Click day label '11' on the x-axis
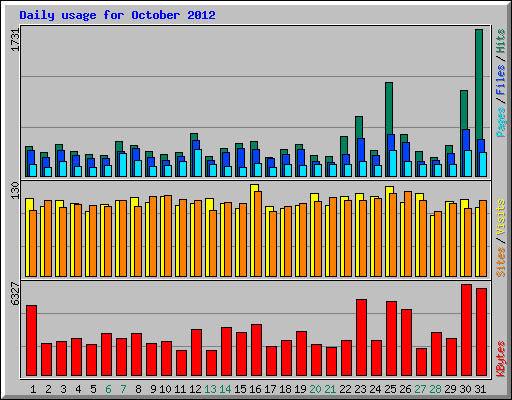This screenshot has width=512, height=400. tap(180, 389)
